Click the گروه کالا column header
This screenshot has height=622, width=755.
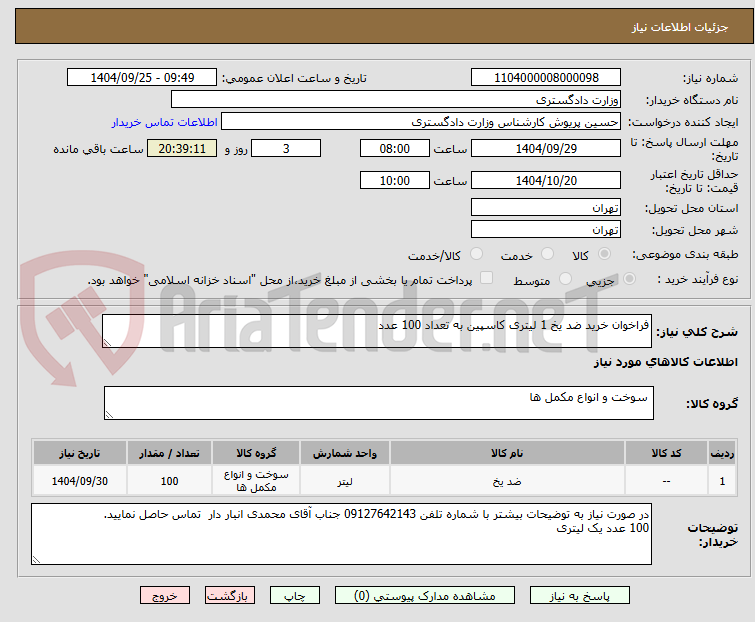(256, 453)
